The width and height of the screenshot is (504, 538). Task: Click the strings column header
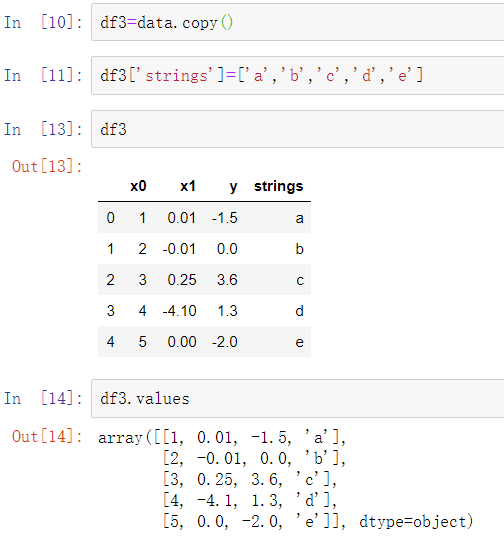pyautogui.click(x=279, y=187)
